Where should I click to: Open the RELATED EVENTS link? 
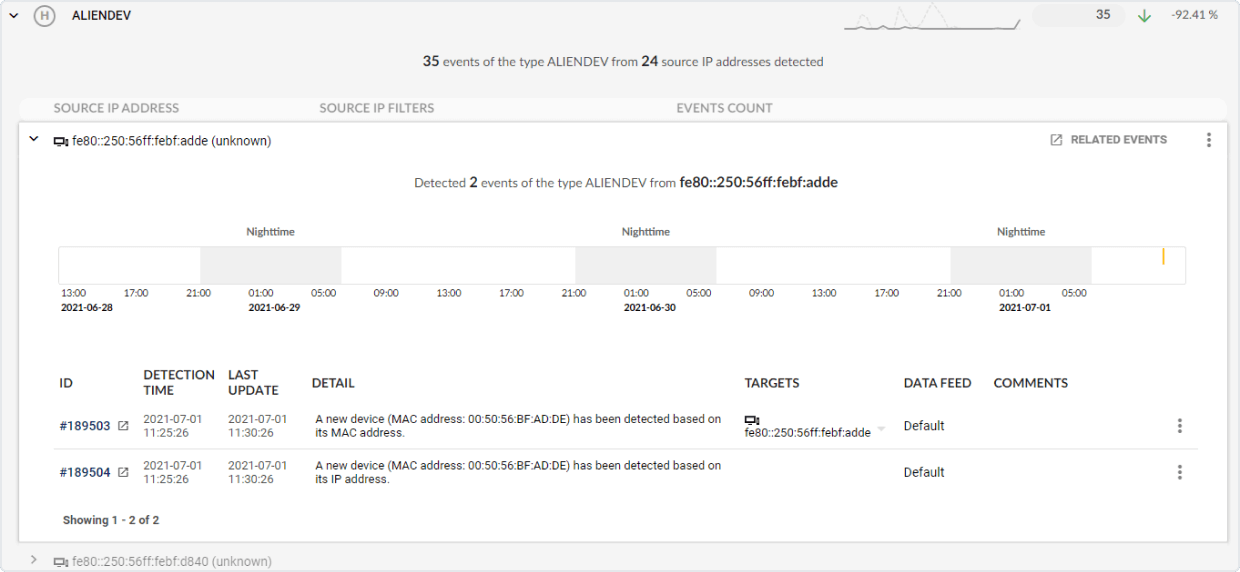click(1108, 140)
